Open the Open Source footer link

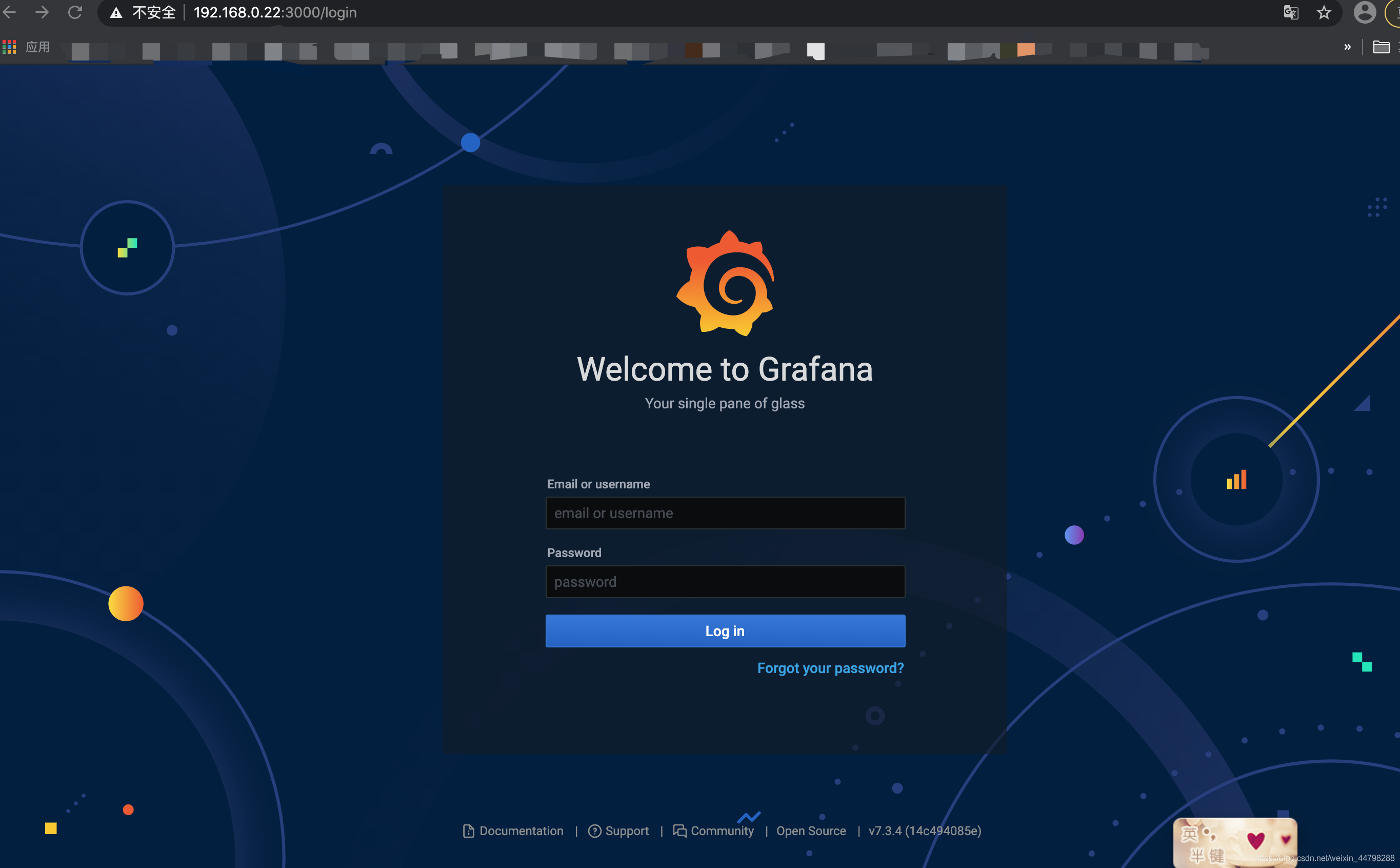click(811, 831)
